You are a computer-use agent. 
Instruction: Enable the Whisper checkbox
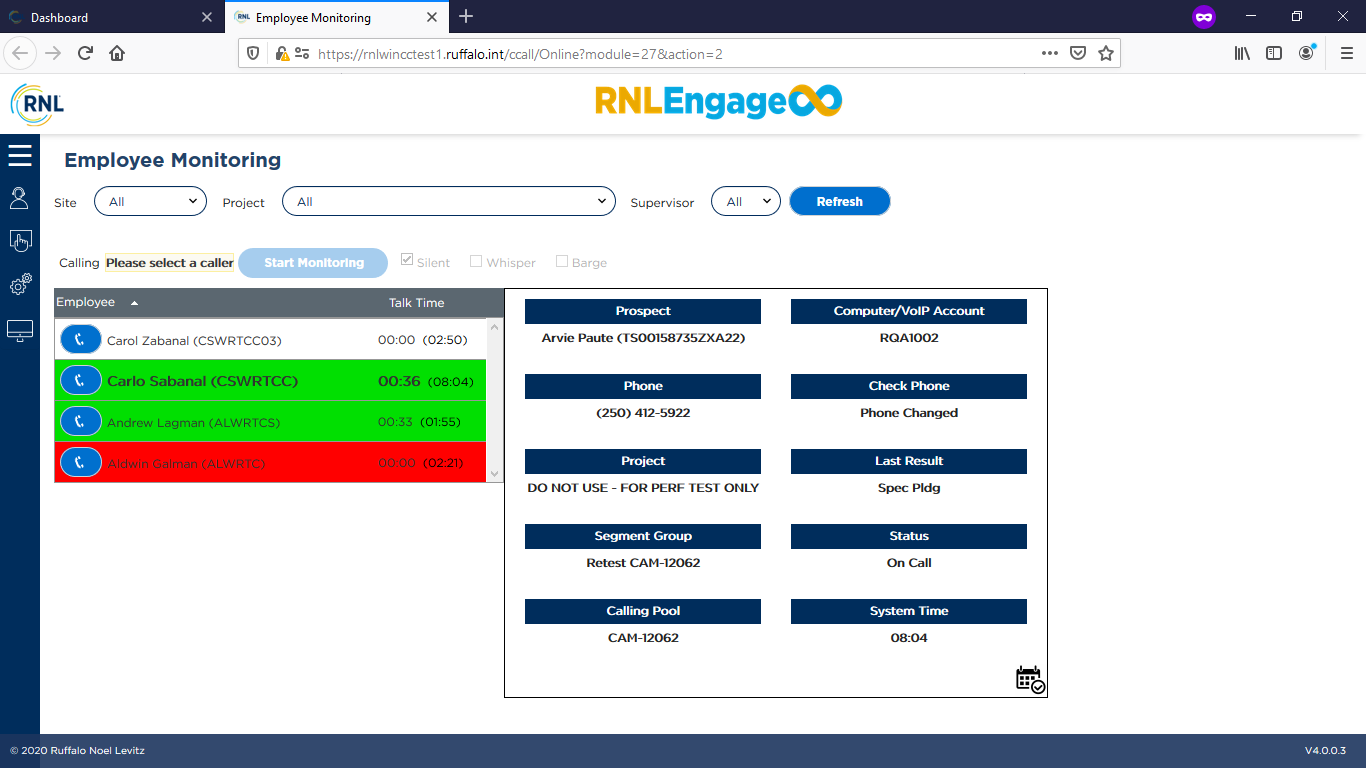tap(476, 261)
